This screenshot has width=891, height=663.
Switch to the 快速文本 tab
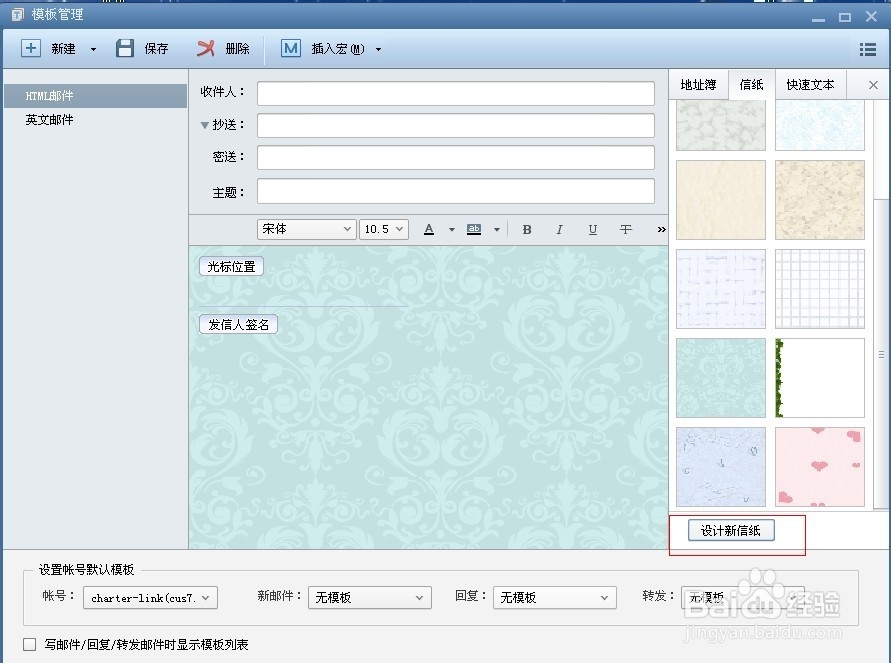(810, 85)
